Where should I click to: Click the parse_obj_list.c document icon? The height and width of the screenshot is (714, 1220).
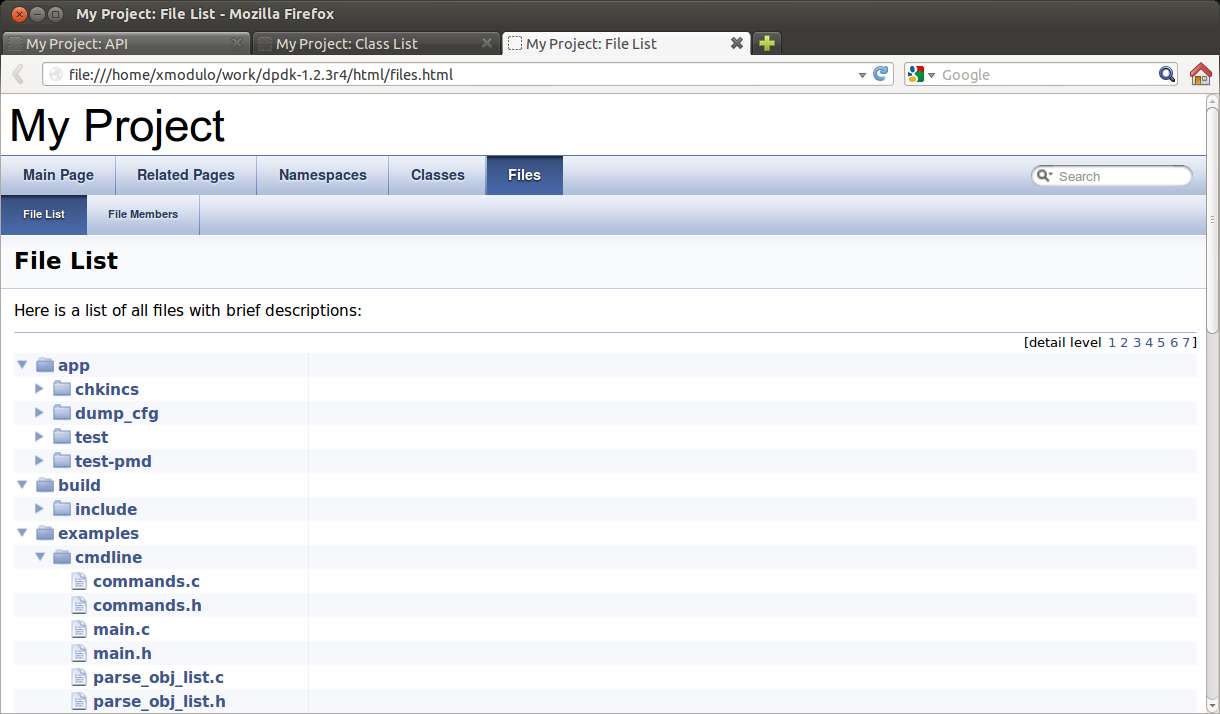pyautogui.click(x=80, y=677)
